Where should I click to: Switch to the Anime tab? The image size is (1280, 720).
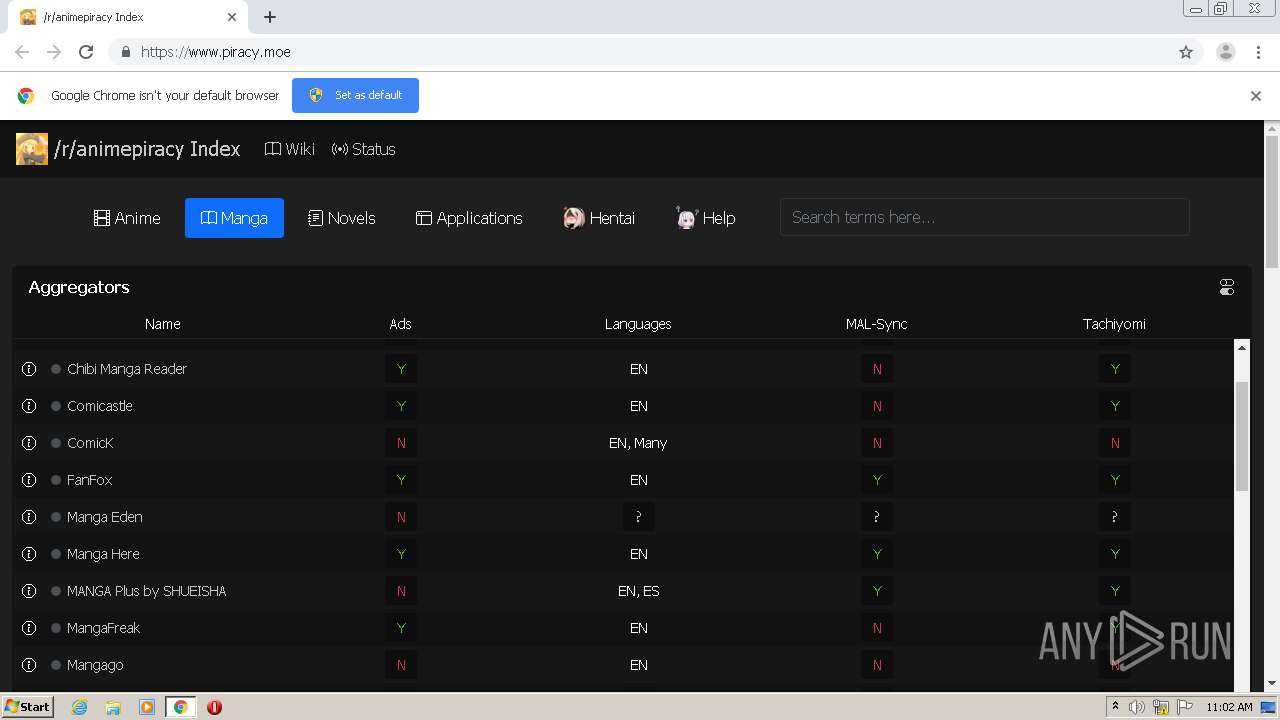[127, 218]
